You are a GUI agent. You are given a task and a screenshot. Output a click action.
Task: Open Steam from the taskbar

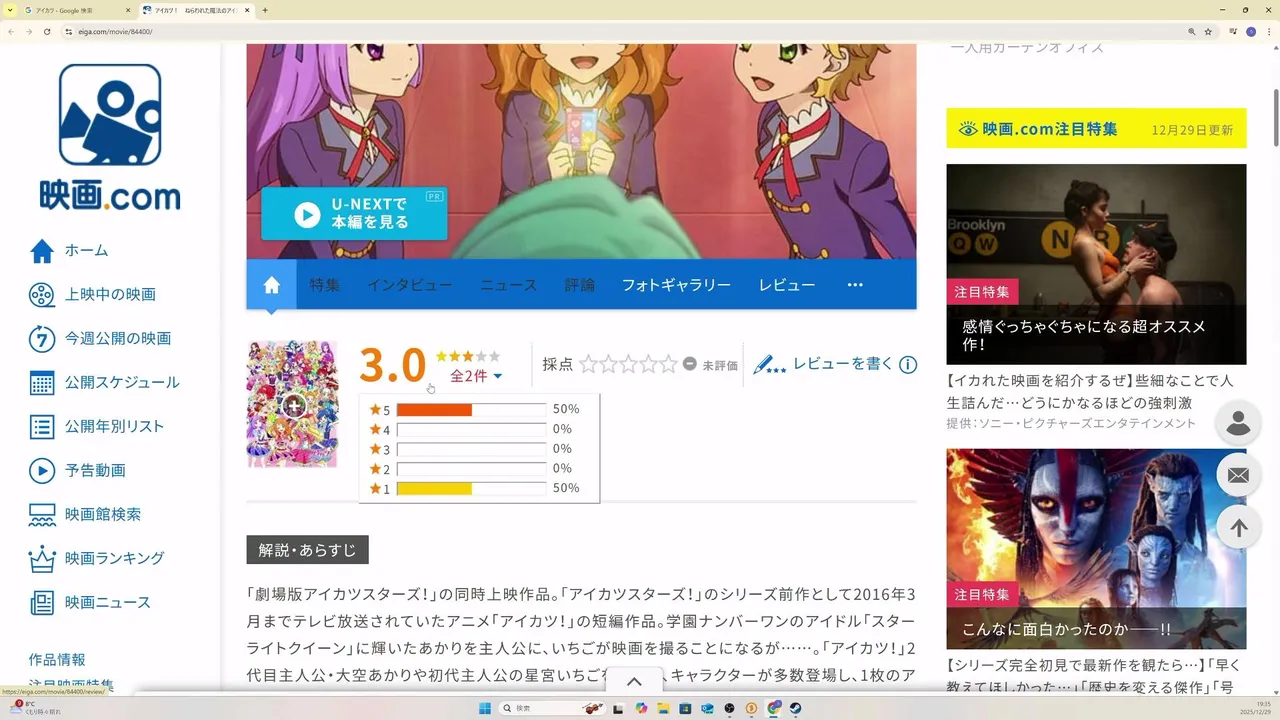tap(795, 708)
